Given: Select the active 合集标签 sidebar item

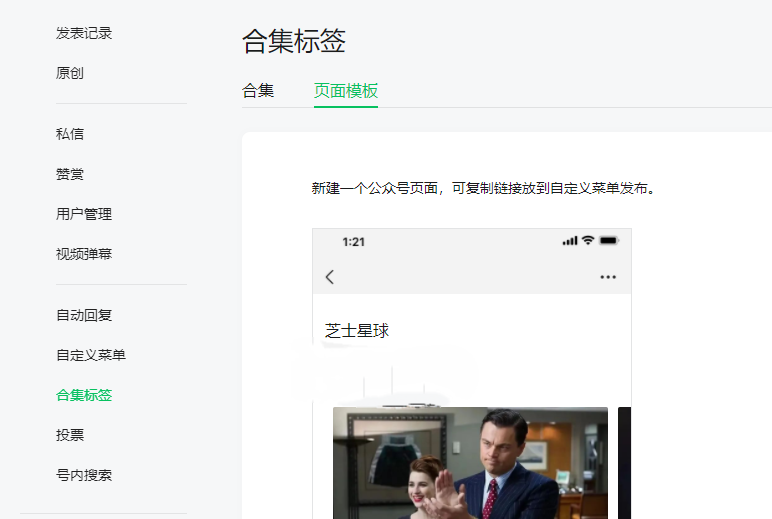Looking at the screenshot, I should tap(84, 395).
